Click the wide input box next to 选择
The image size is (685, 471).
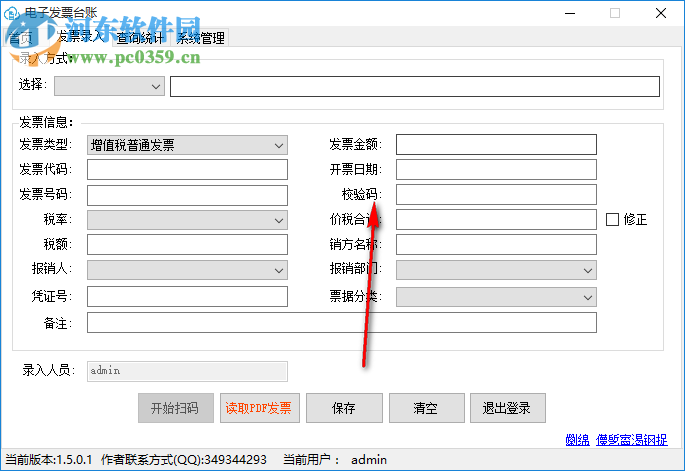coord(415,86)
